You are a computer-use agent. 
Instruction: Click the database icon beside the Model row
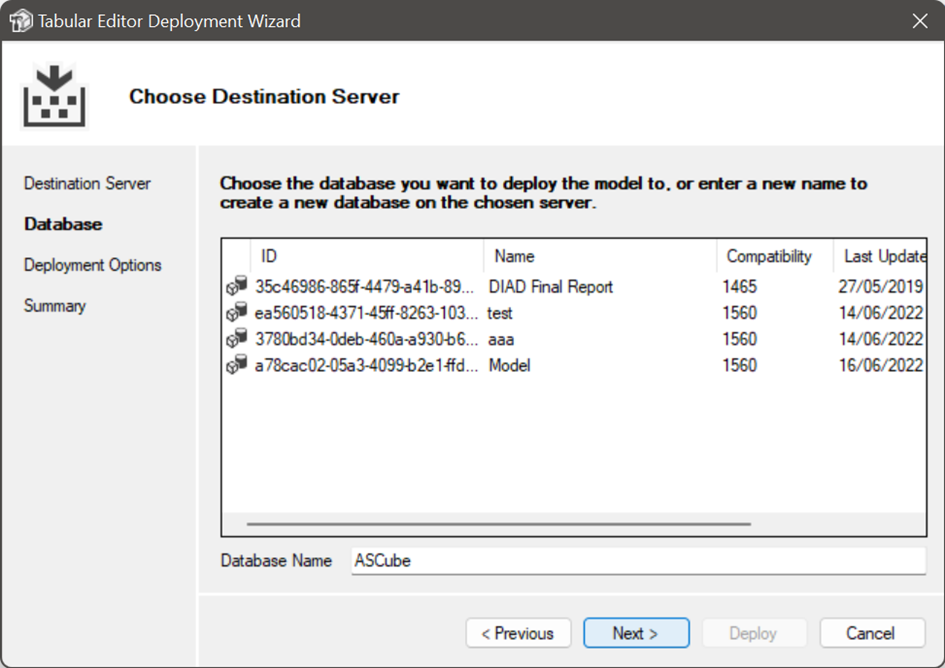(236, 366)
